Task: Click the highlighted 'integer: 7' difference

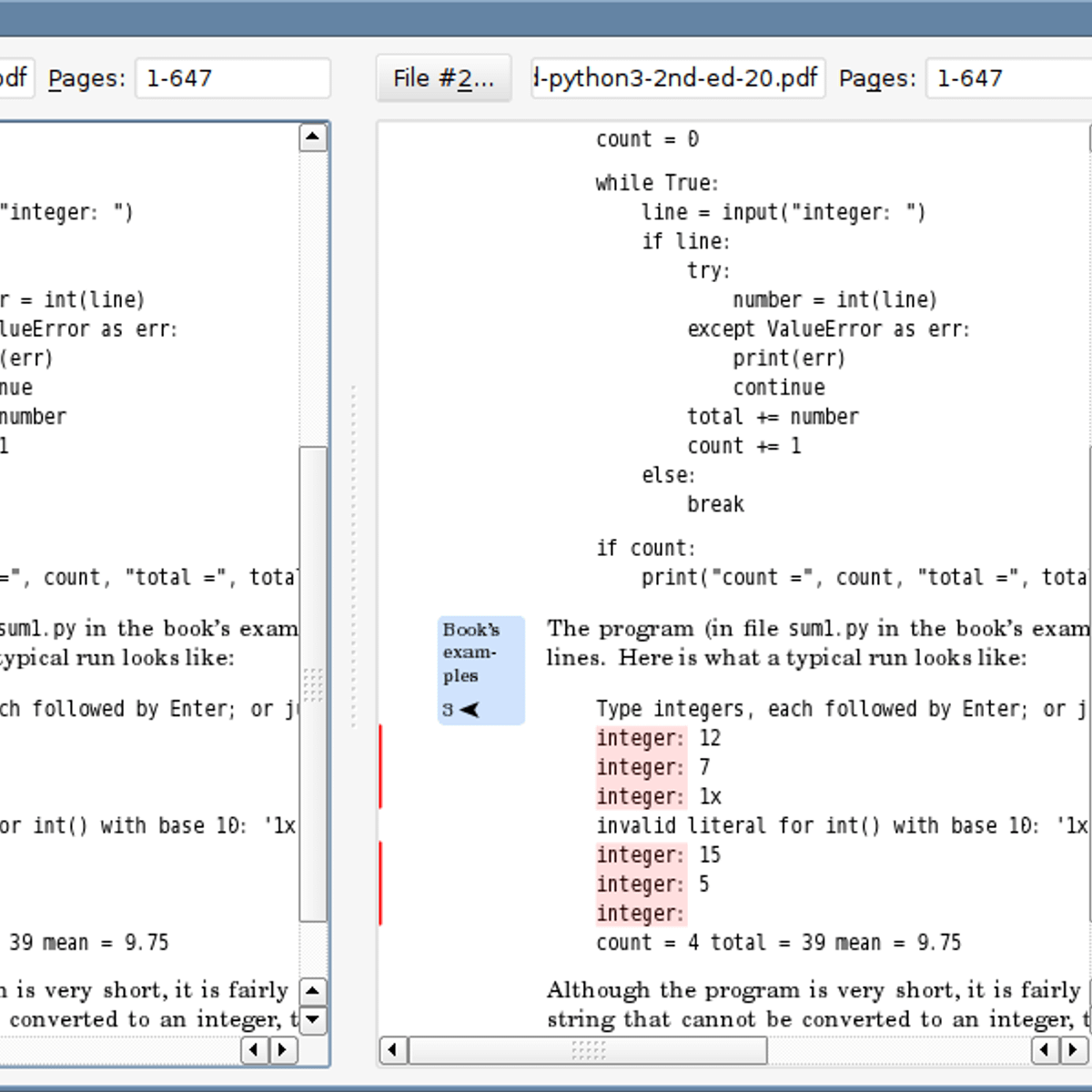Action: tap(642, 767)
